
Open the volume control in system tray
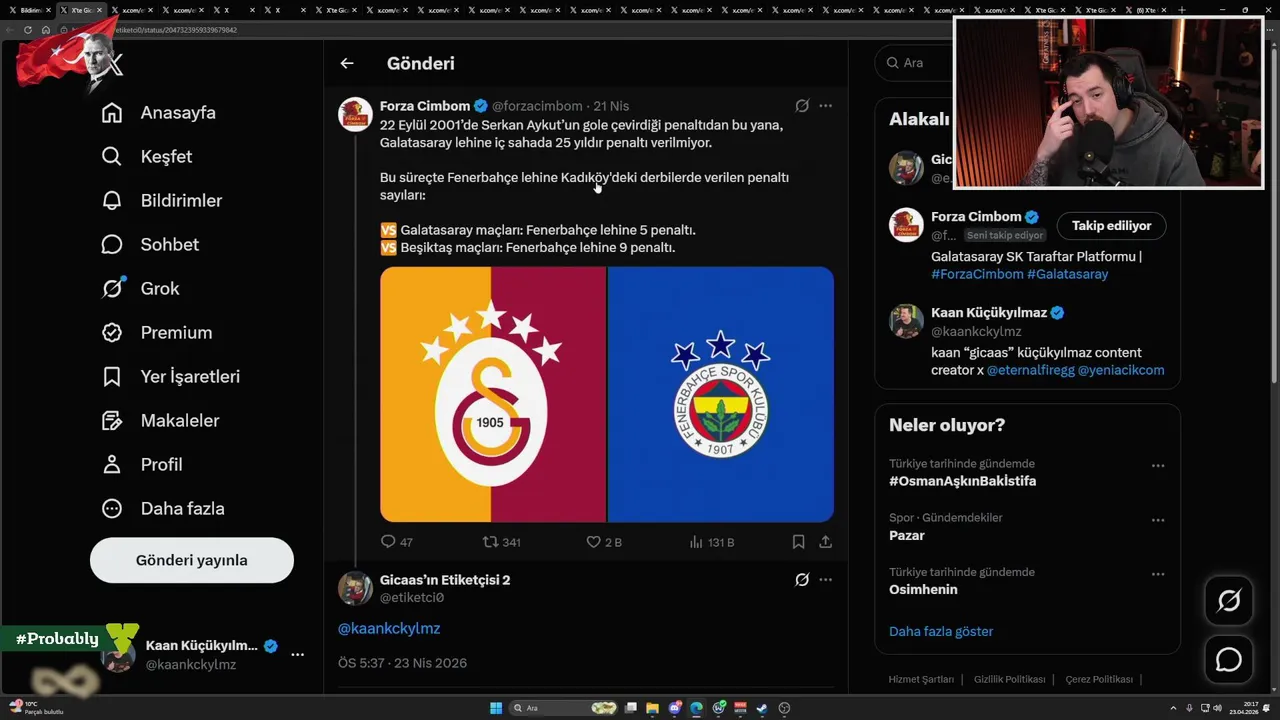point(1217,708)
